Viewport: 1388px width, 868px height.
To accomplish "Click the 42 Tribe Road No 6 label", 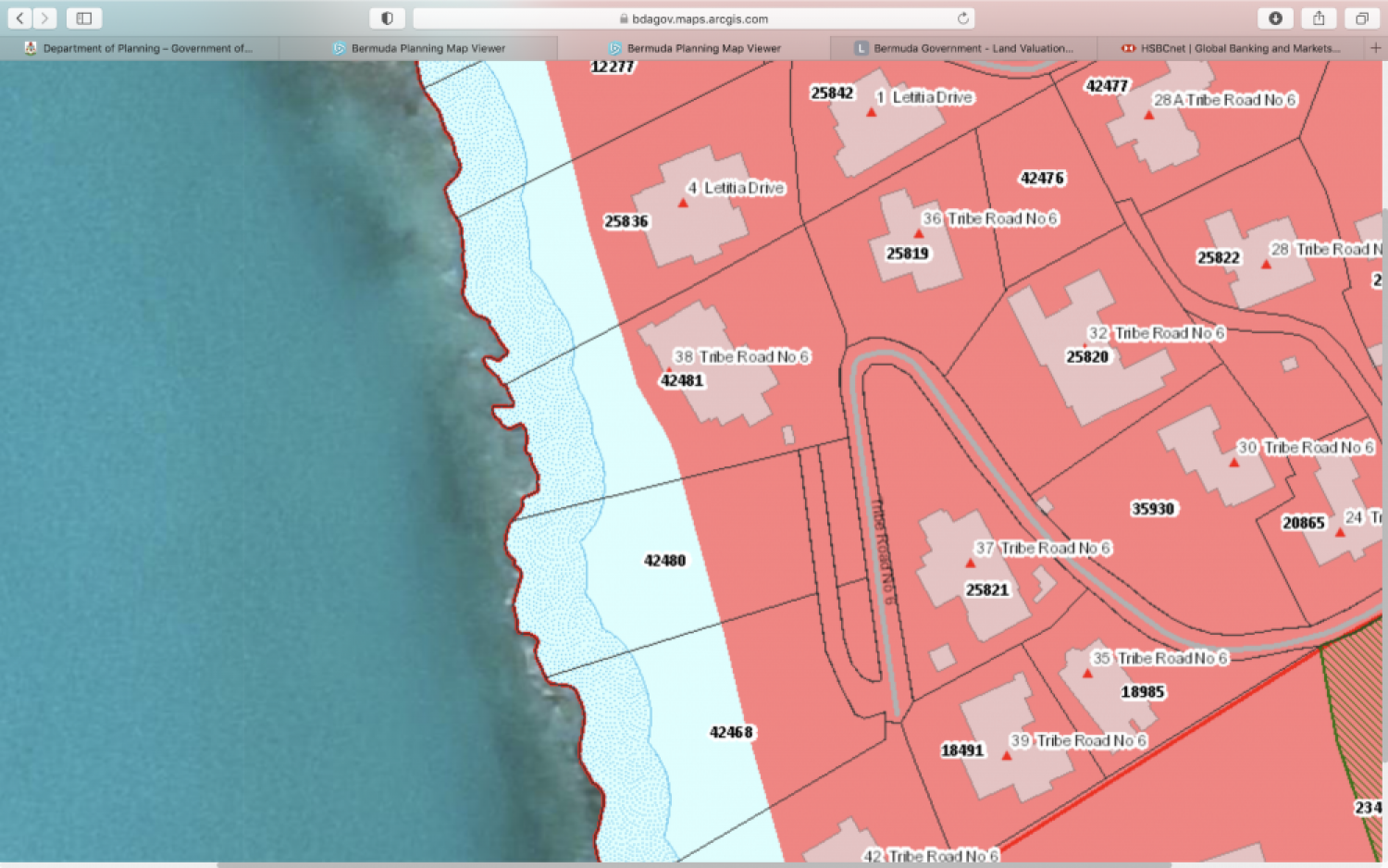I will pyautogui.click(x=931, y=856).
